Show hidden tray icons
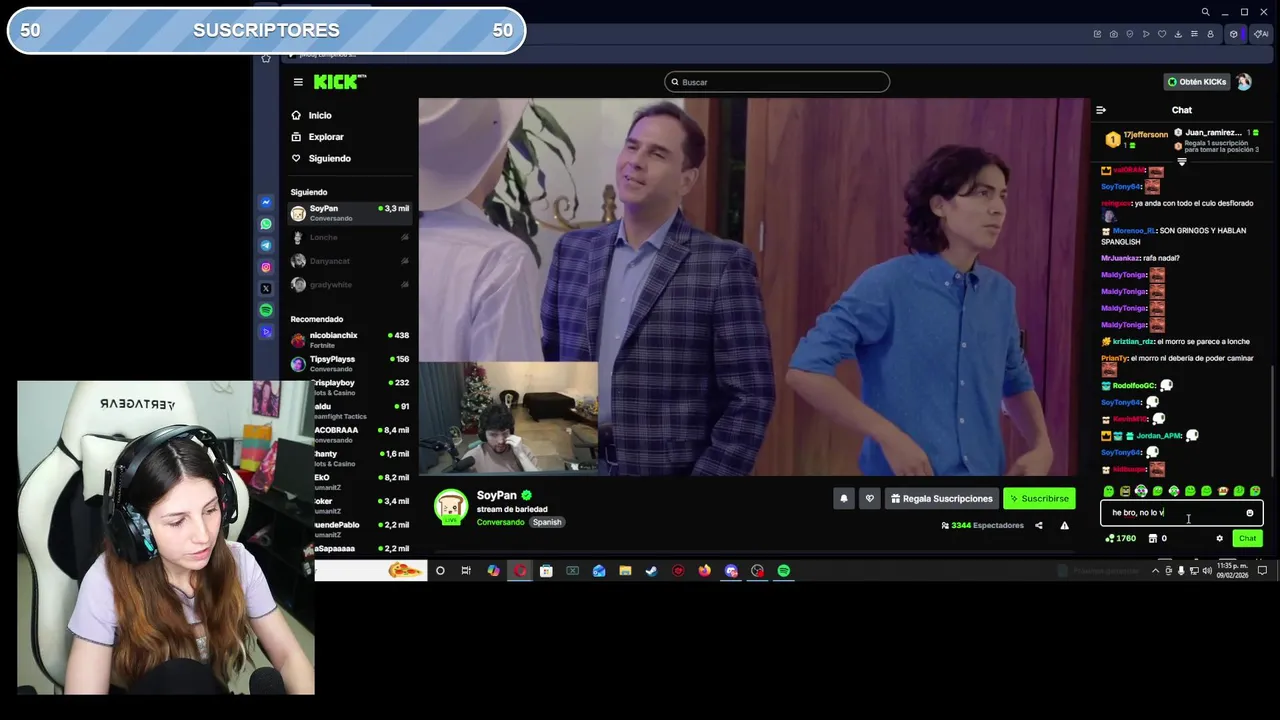The width and height of the screenshot is (1280, 720). click(x=1155, y=571)
